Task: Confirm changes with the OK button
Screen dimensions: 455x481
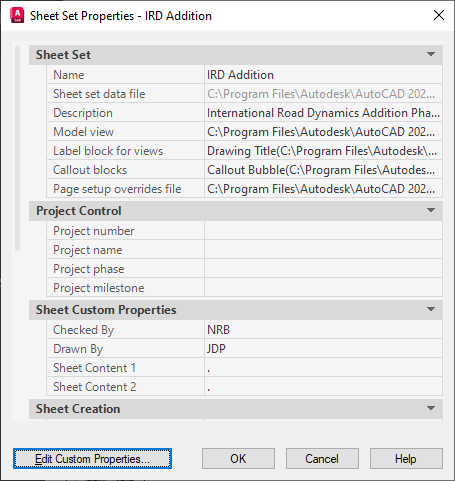Action: pos(238,459)
